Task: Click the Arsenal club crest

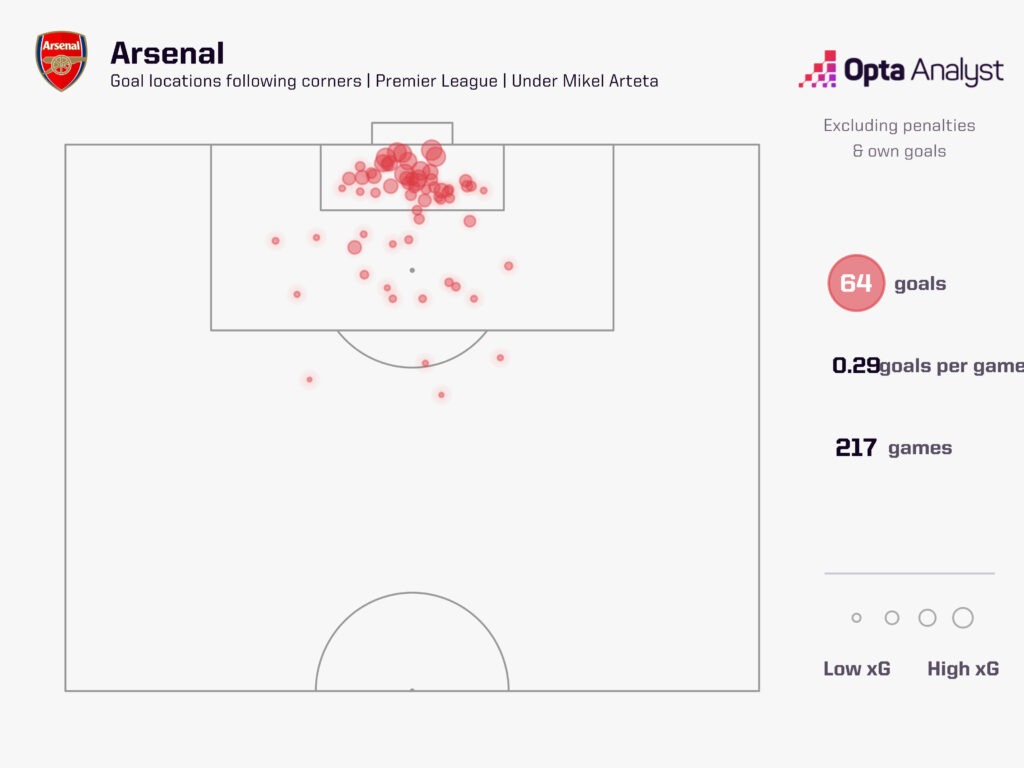Action: [x=61, y=61]
